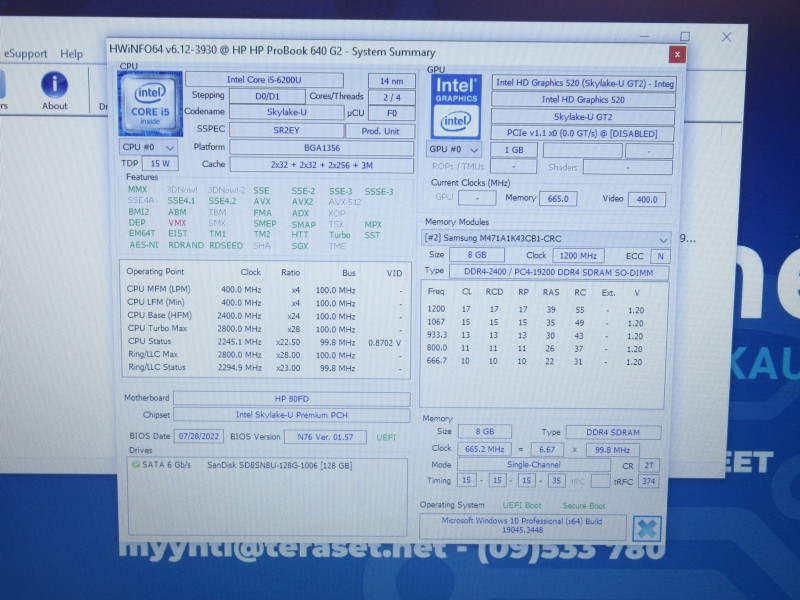
Task: Open the eSupport menu in background window
Action: 26,54
